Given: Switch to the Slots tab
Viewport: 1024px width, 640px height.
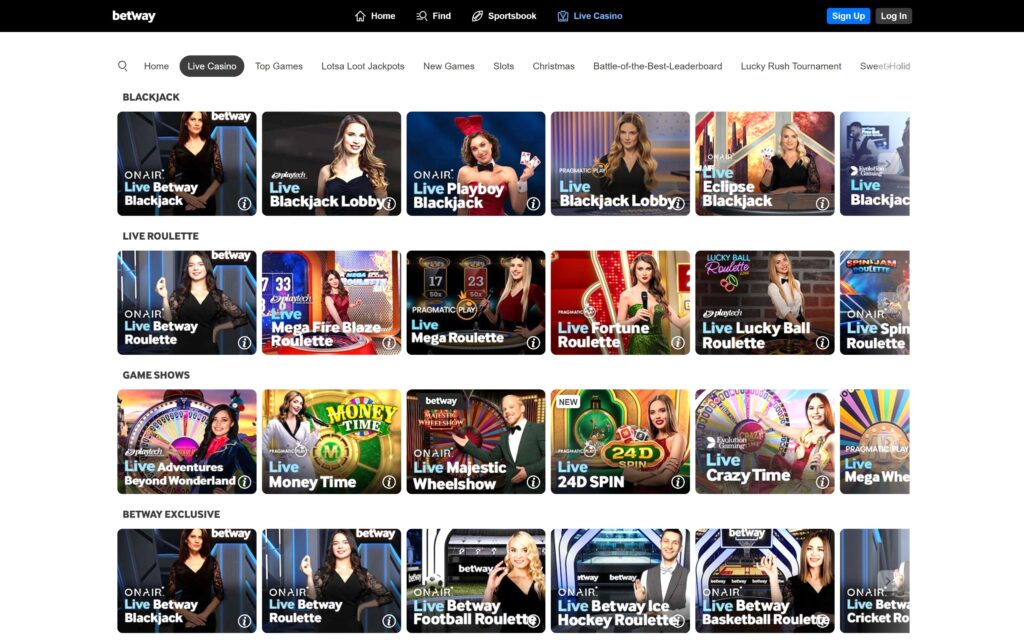Looking at the screenshot, I should [503, 66].
